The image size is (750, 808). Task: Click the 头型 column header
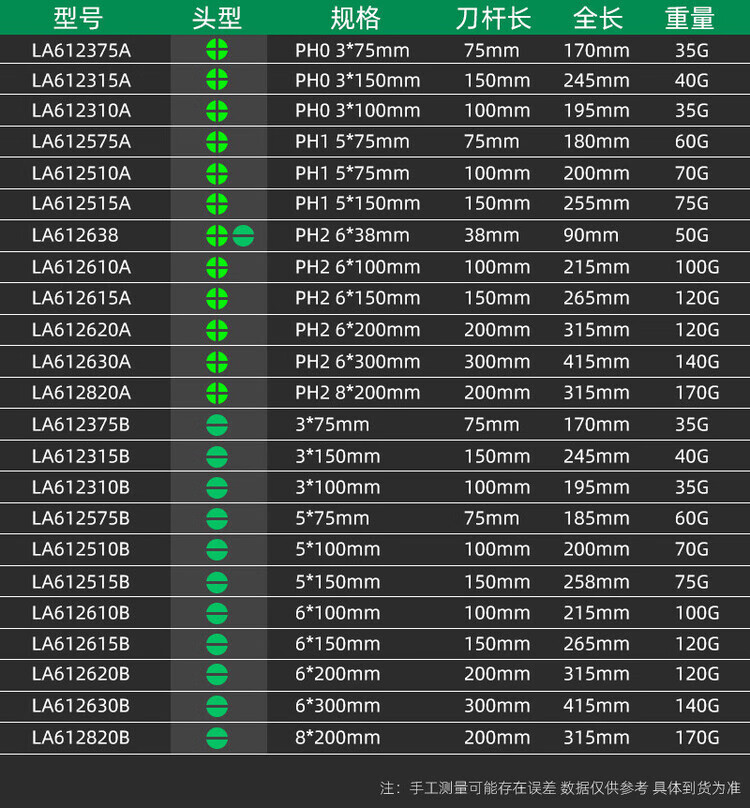coord(217,17)
